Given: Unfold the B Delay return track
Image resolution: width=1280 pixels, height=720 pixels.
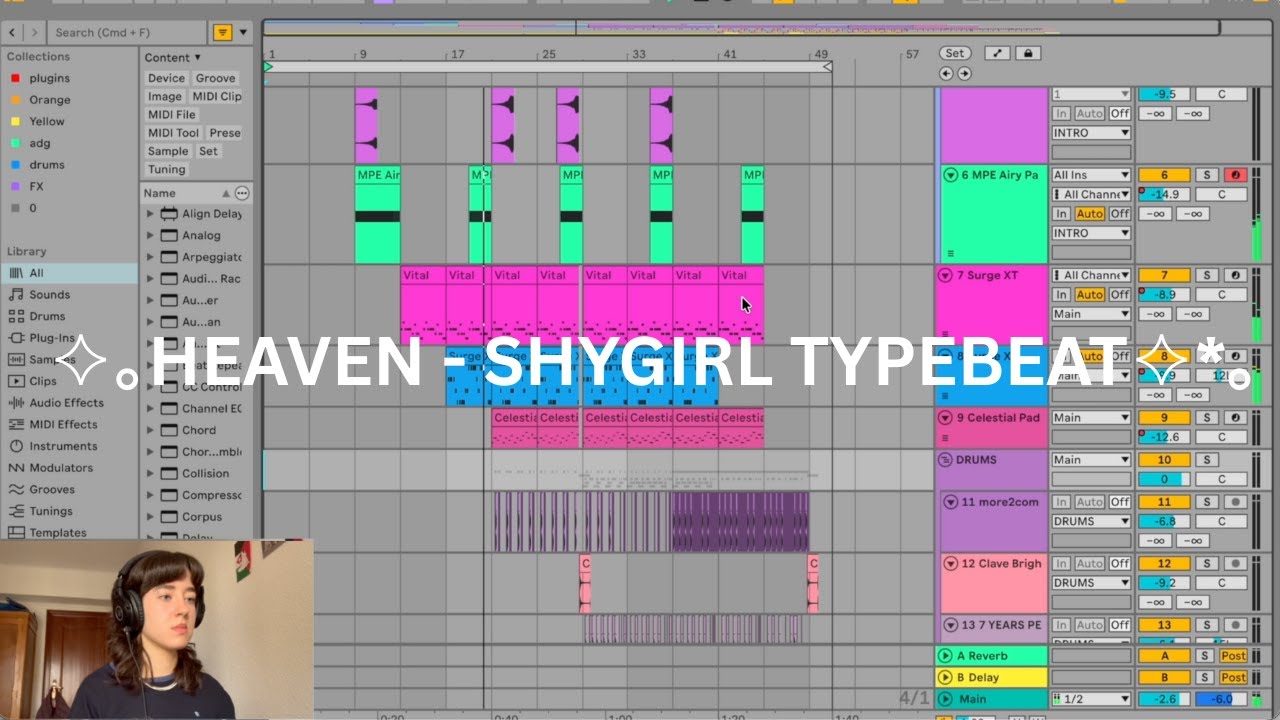Looking at the screenshot, I should (945, 677).
